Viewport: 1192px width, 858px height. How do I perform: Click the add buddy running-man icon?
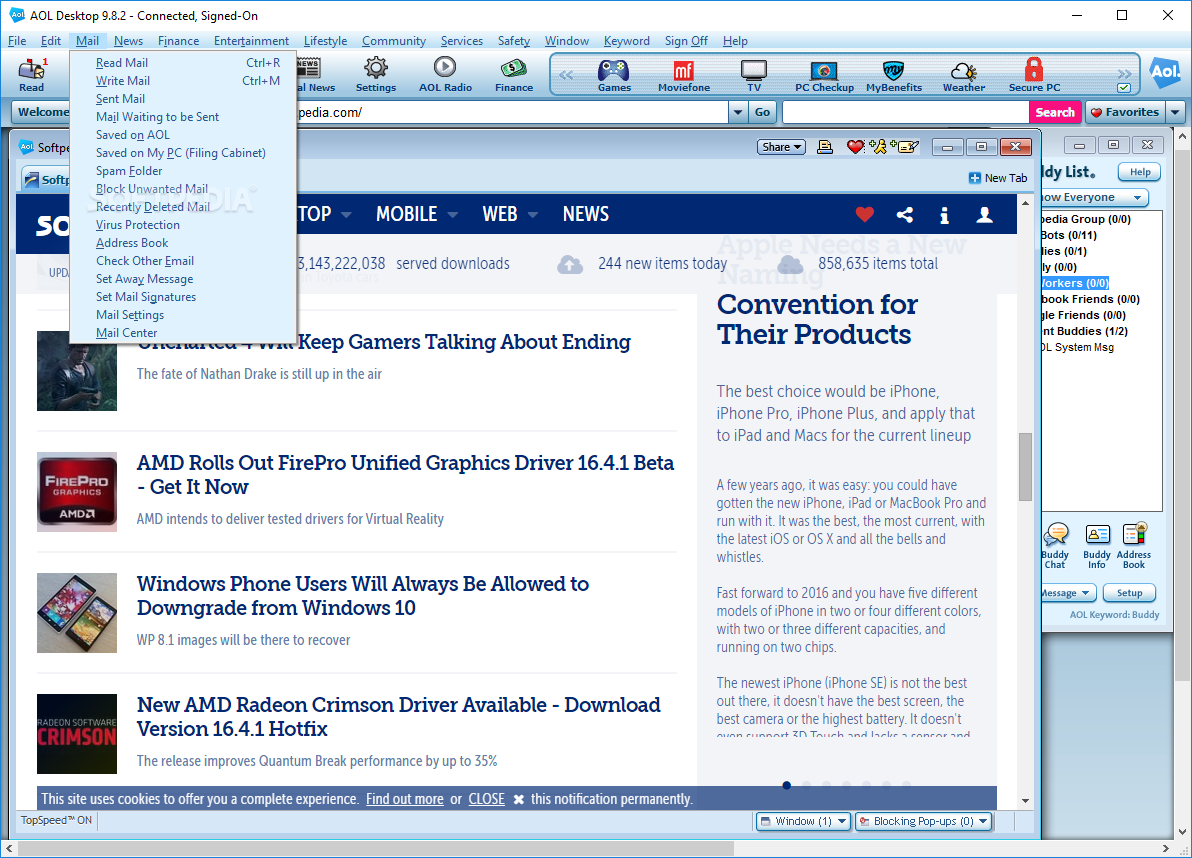click(x=878, y=147)
